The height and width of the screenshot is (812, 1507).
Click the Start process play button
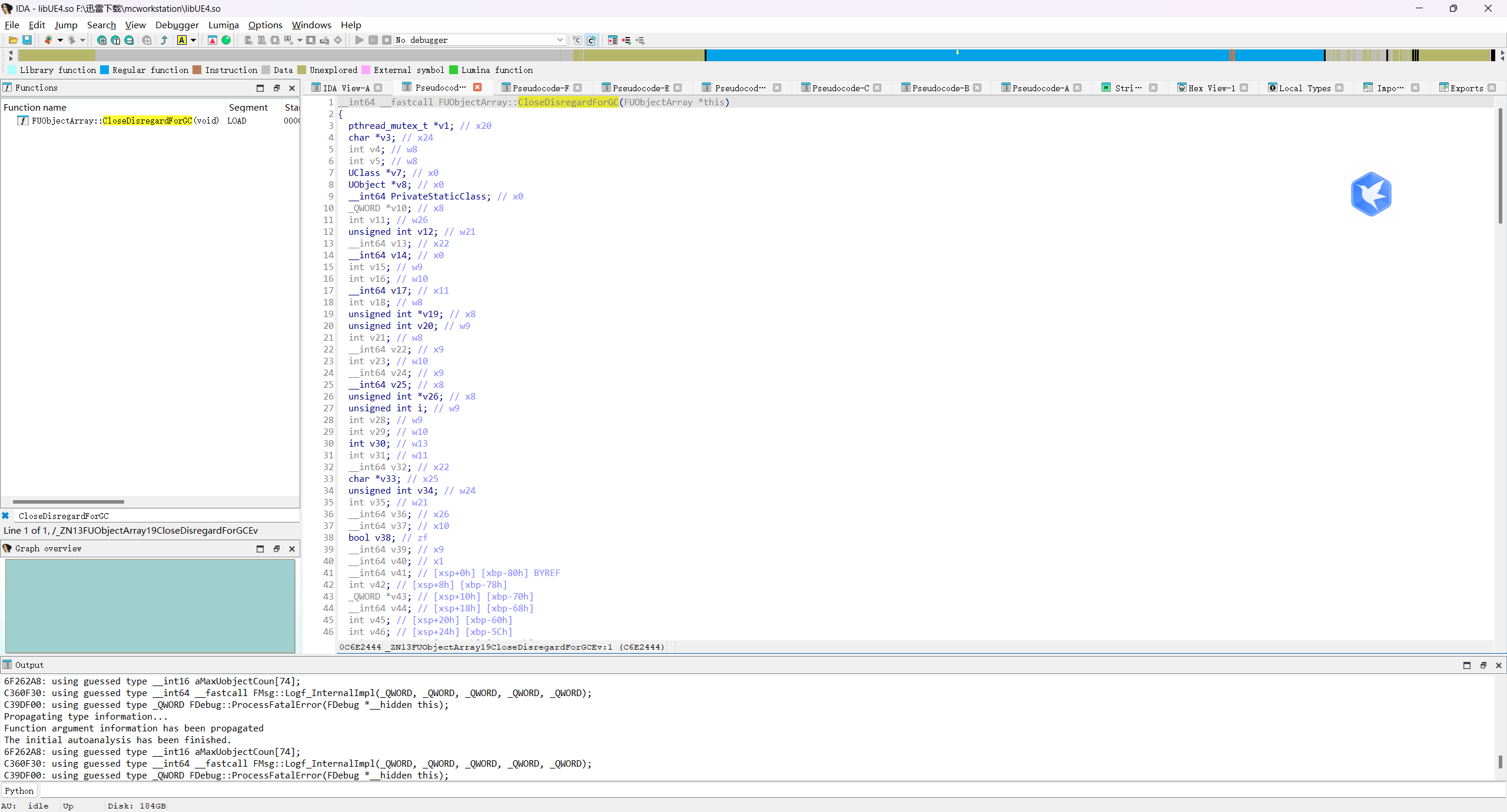click(x=360, y=40)
